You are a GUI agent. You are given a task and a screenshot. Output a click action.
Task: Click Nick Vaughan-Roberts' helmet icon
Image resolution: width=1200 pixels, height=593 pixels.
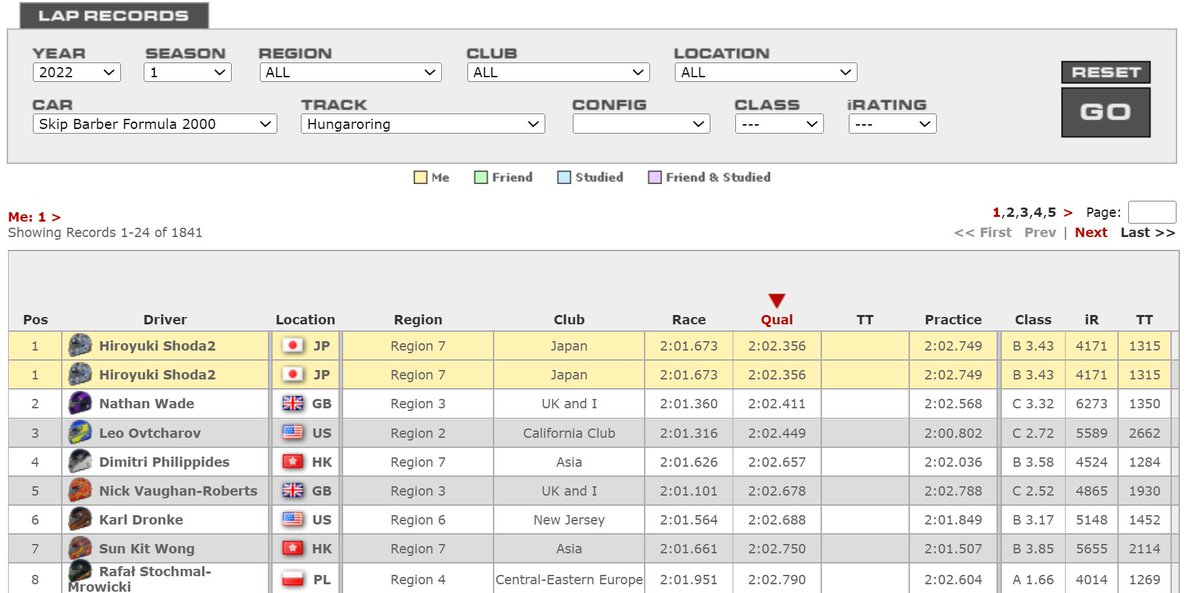[x=80, y=491]
